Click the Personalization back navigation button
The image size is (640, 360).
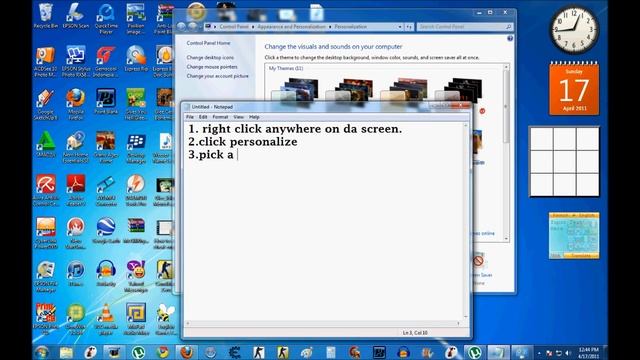click(x=181, y=27)
